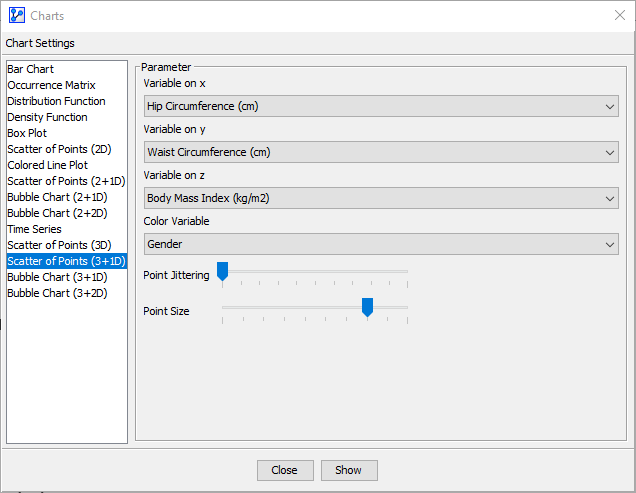Click the Point Size slider handle
This screenshot has width=636, height=493.
tap(367, 308)
